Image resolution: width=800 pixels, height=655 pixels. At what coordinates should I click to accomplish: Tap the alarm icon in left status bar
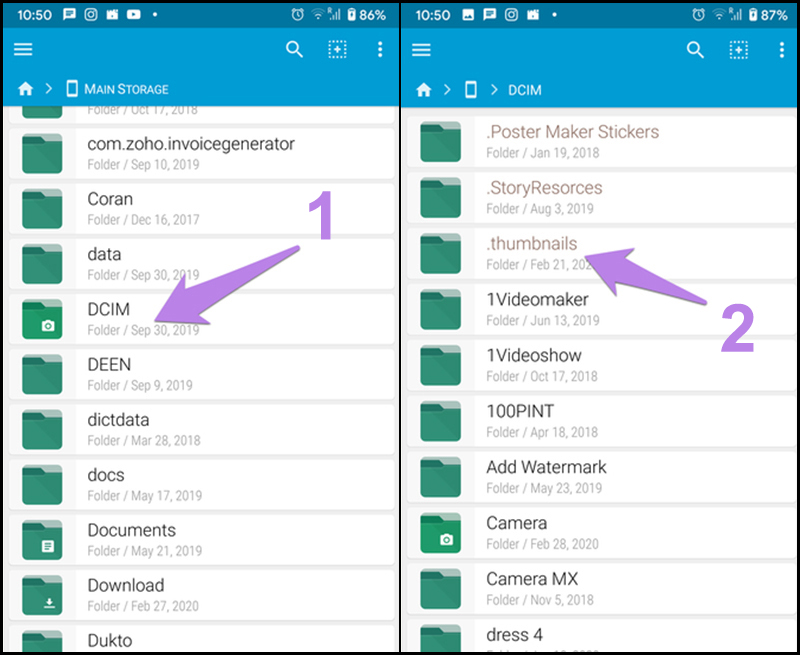pos(297,15)
